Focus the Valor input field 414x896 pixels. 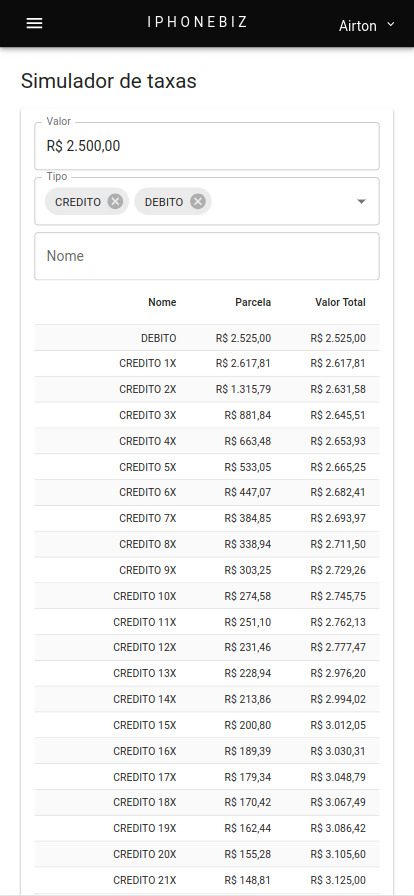[x=207, y=146]
